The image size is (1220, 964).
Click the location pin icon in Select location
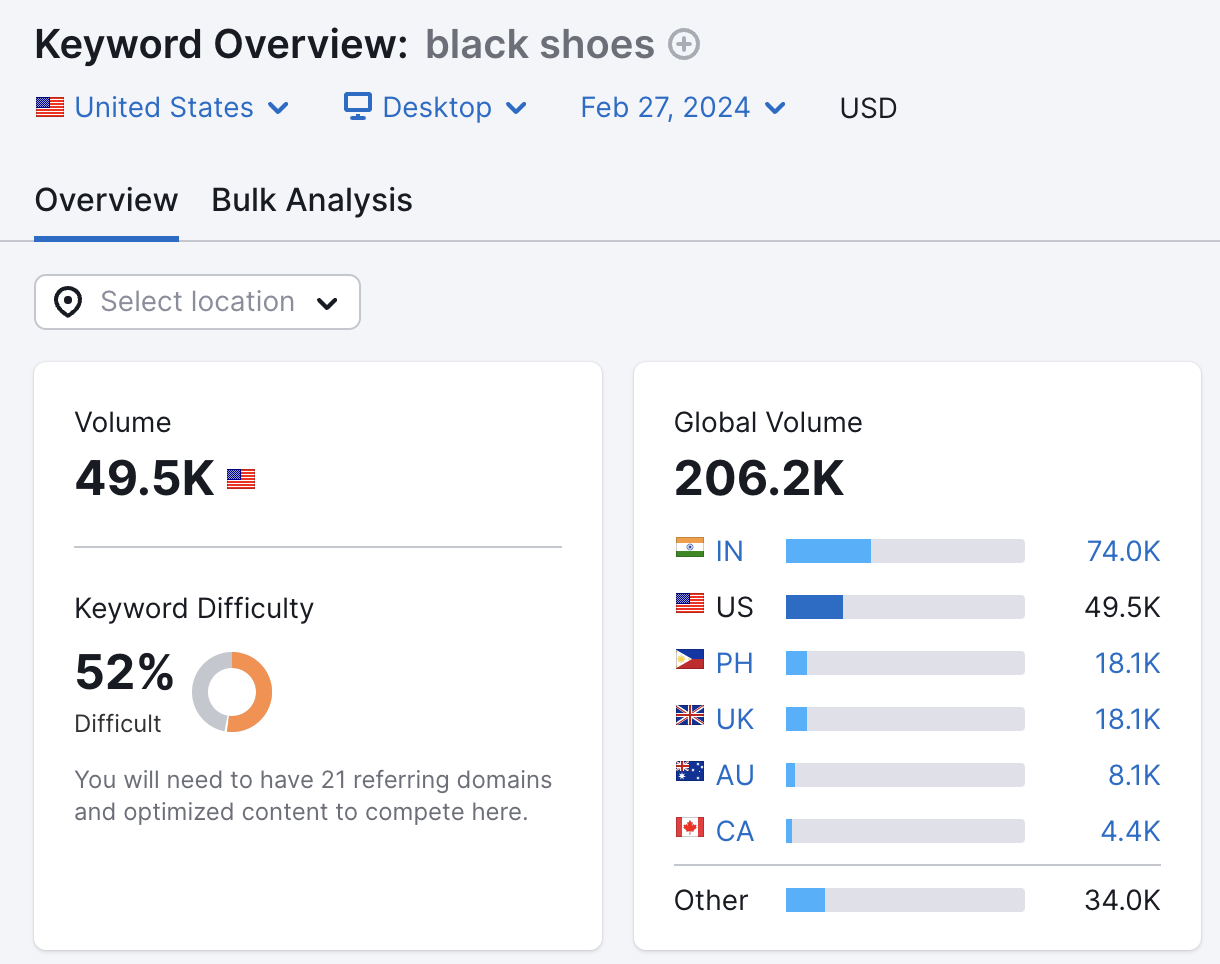click(x=67, y=302)
